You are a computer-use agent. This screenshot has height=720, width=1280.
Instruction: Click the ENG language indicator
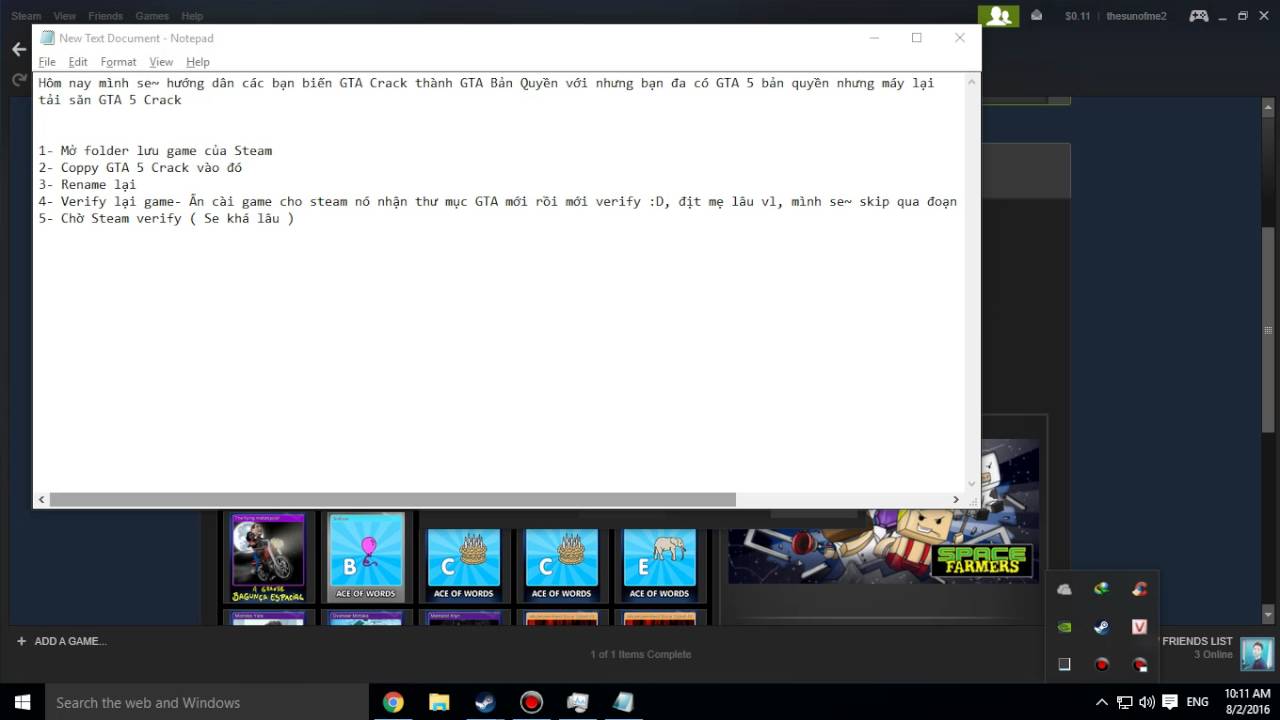1197,702
